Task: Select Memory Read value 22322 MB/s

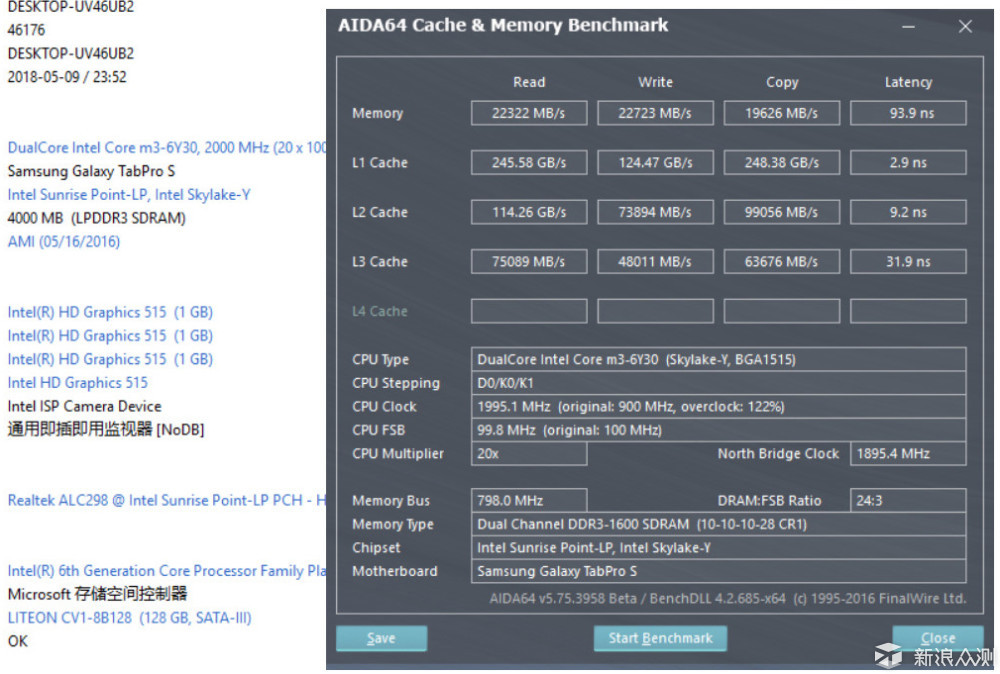Action: point(529,113)
